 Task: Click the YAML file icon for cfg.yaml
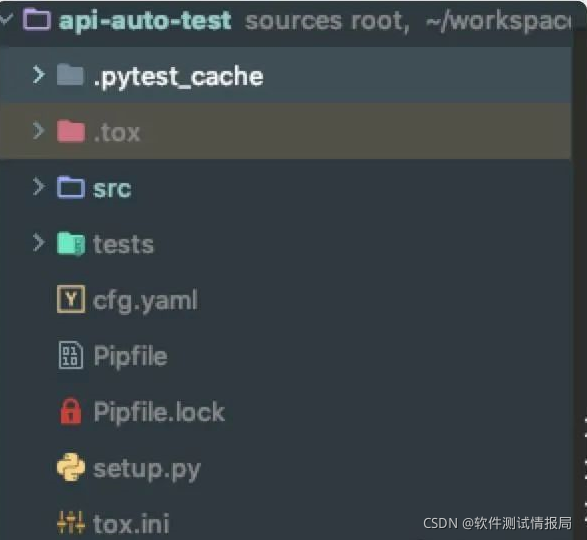point(71,299)
